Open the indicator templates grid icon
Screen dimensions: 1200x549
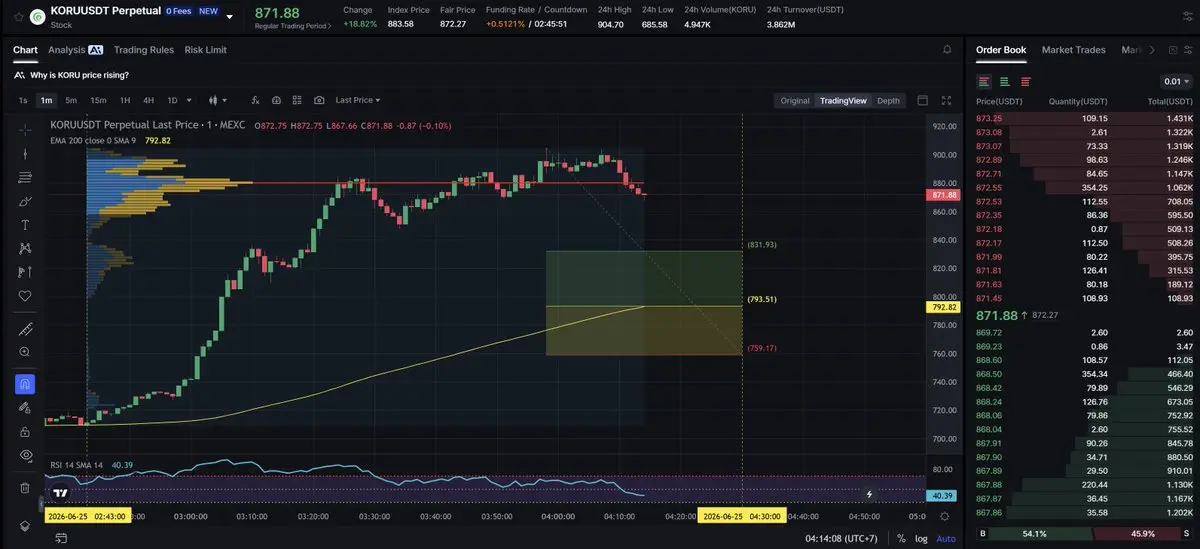click(x=297, y=100)
